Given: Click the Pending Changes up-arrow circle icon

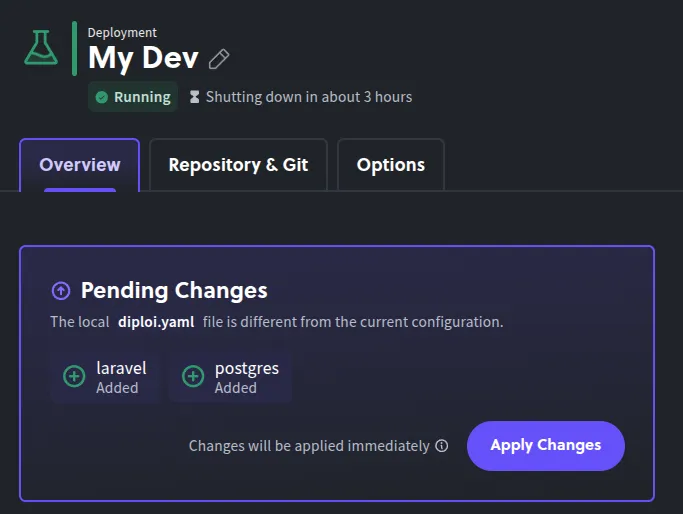Looking at the screenshot, I should [x=61, y=291].
